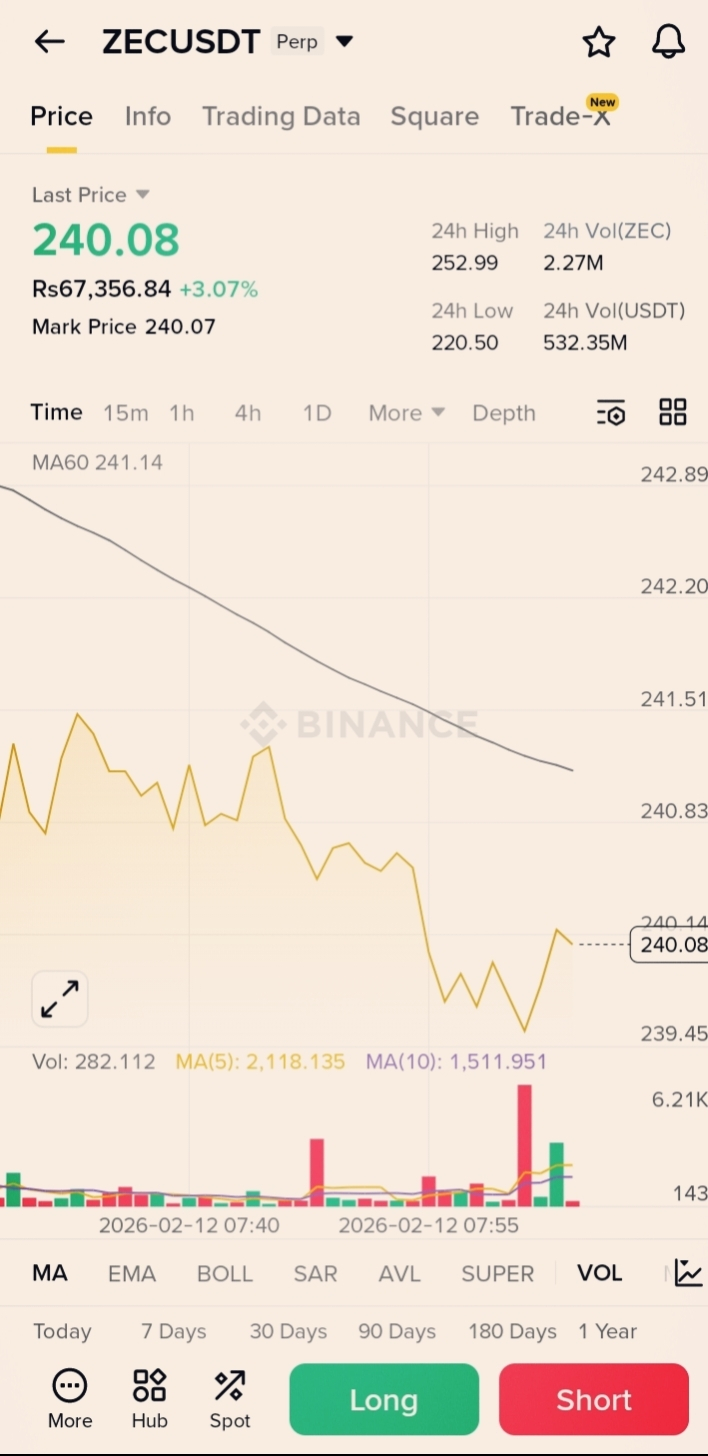Tap the back arrow icon
This screenshot has height=1456, width=708.
point(49,41)
